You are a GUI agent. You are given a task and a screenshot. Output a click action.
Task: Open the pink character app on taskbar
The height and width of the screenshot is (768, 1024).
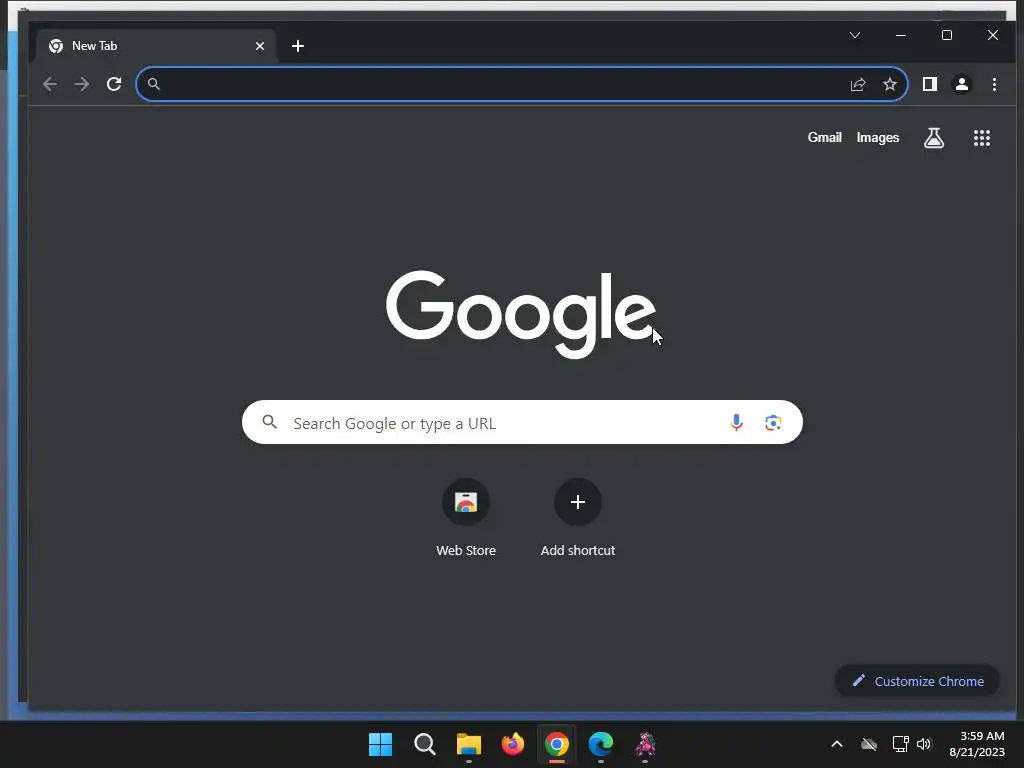[x=645, y=744]
